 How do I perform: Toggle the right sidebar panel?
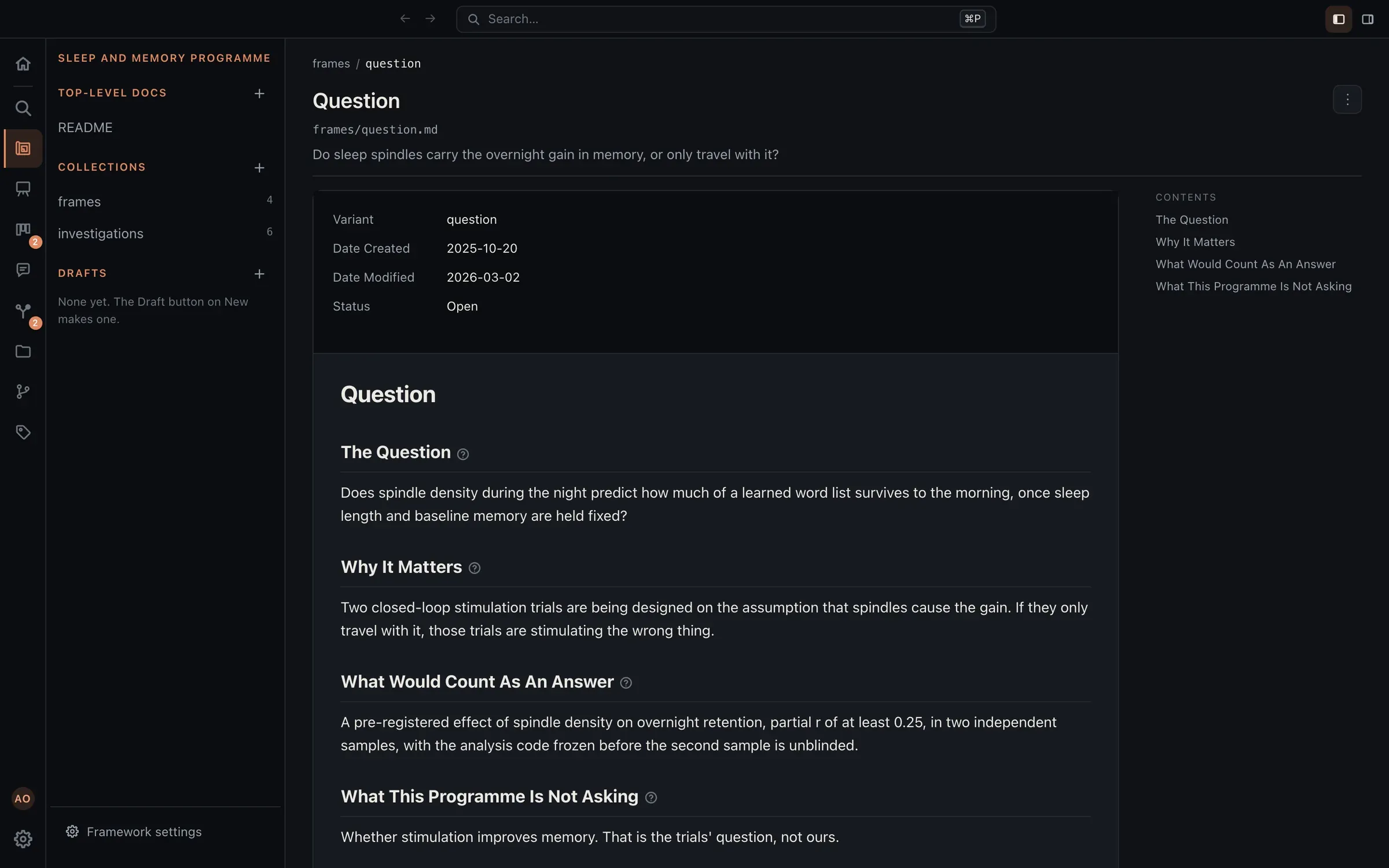click(x=1368, y=19)
